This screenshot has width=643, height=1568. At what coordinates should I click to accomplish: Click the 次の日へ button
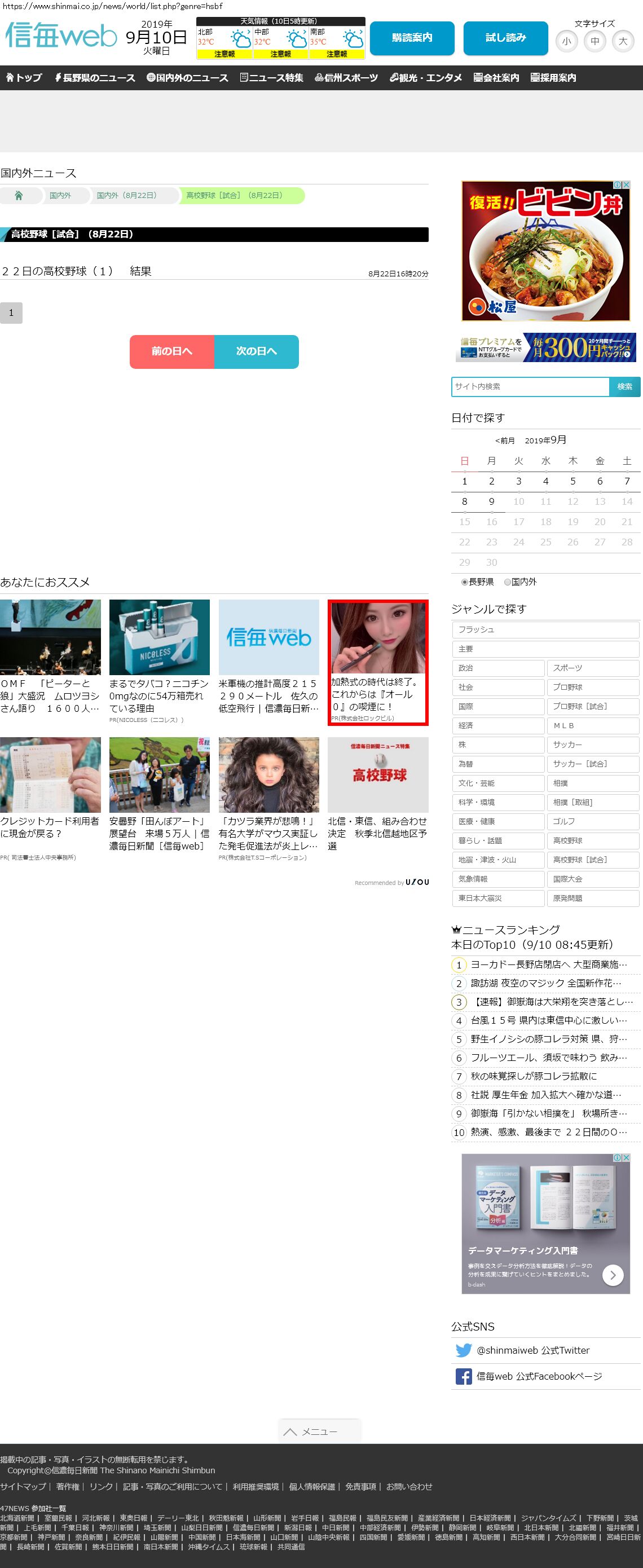tap(256, 351)
